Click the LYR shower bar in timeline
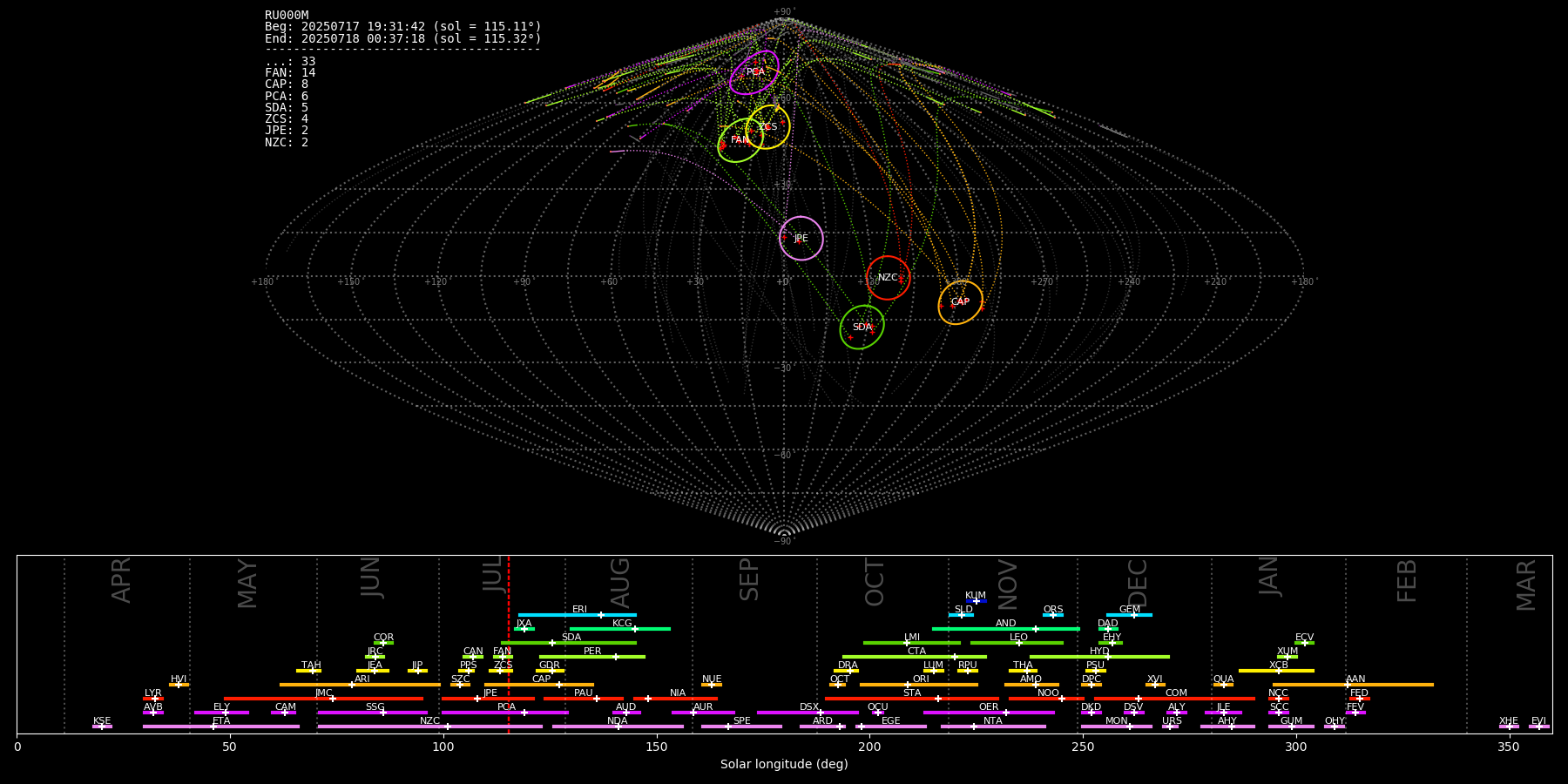This screenshot has height=784, width=1568. (153, 699)
